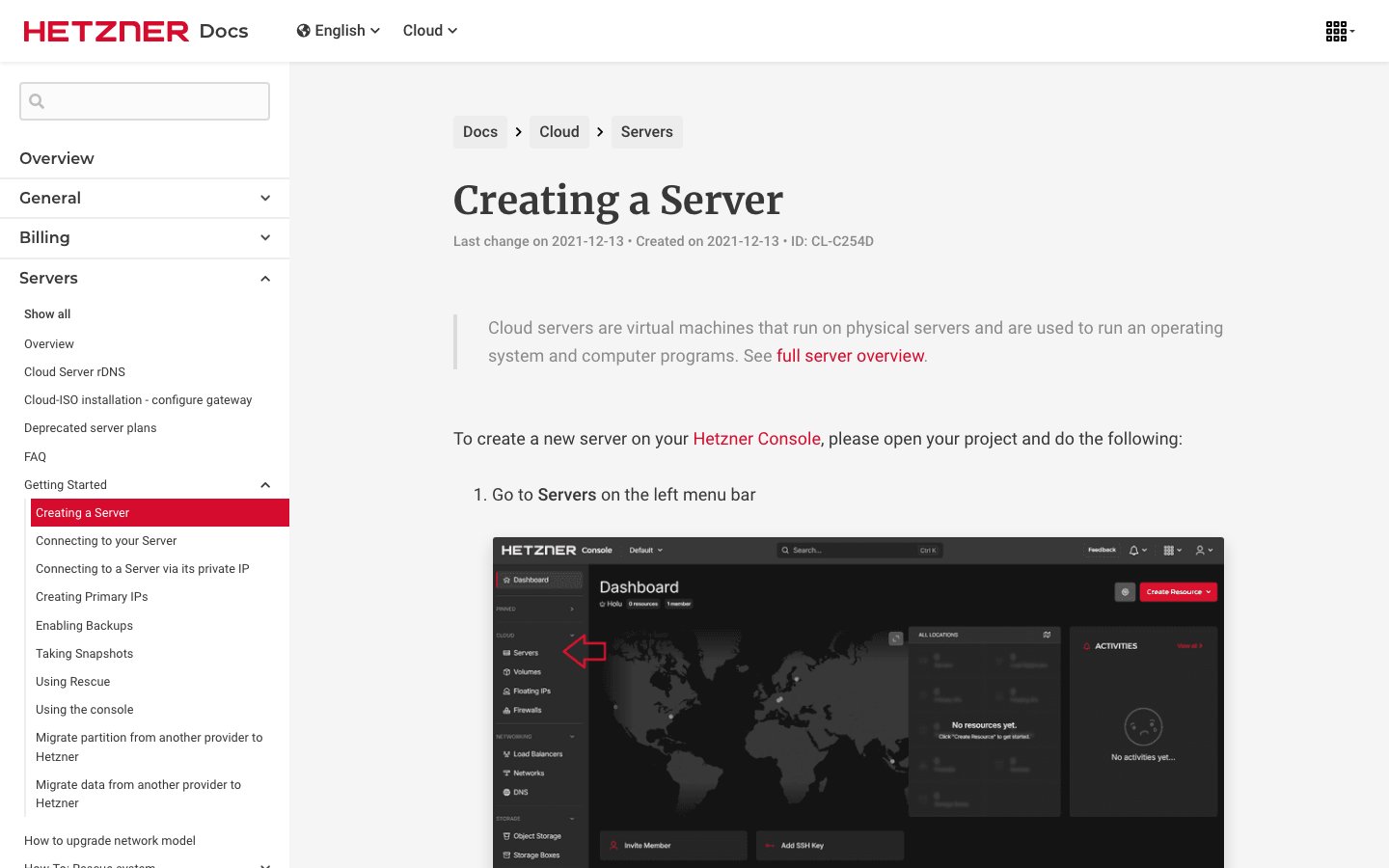Open Creating Primary IPs article
Viewport: 1389px width, 868px height.
pos(92,597)
